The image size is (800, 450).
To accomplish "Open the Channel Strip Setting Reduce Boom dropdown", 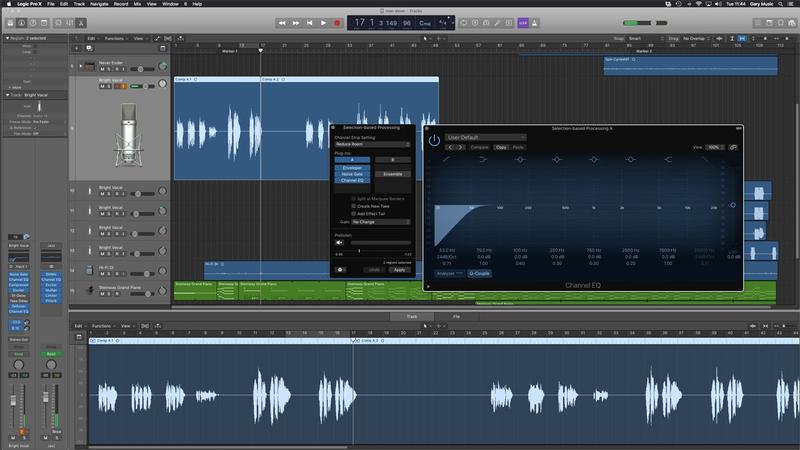I will 371,144.
